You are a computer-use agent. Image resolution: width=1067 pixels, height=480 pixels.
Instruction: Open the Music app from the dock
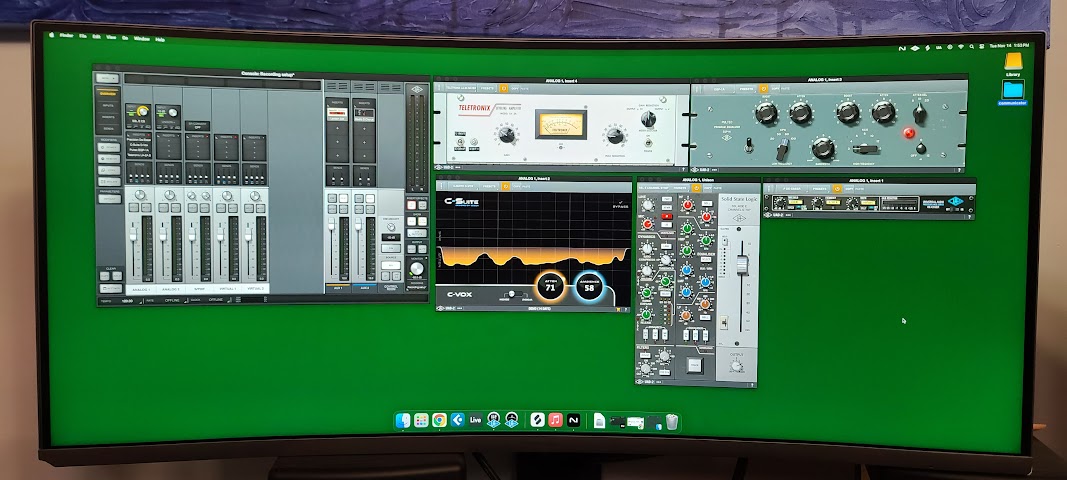(x=555, y=420)
